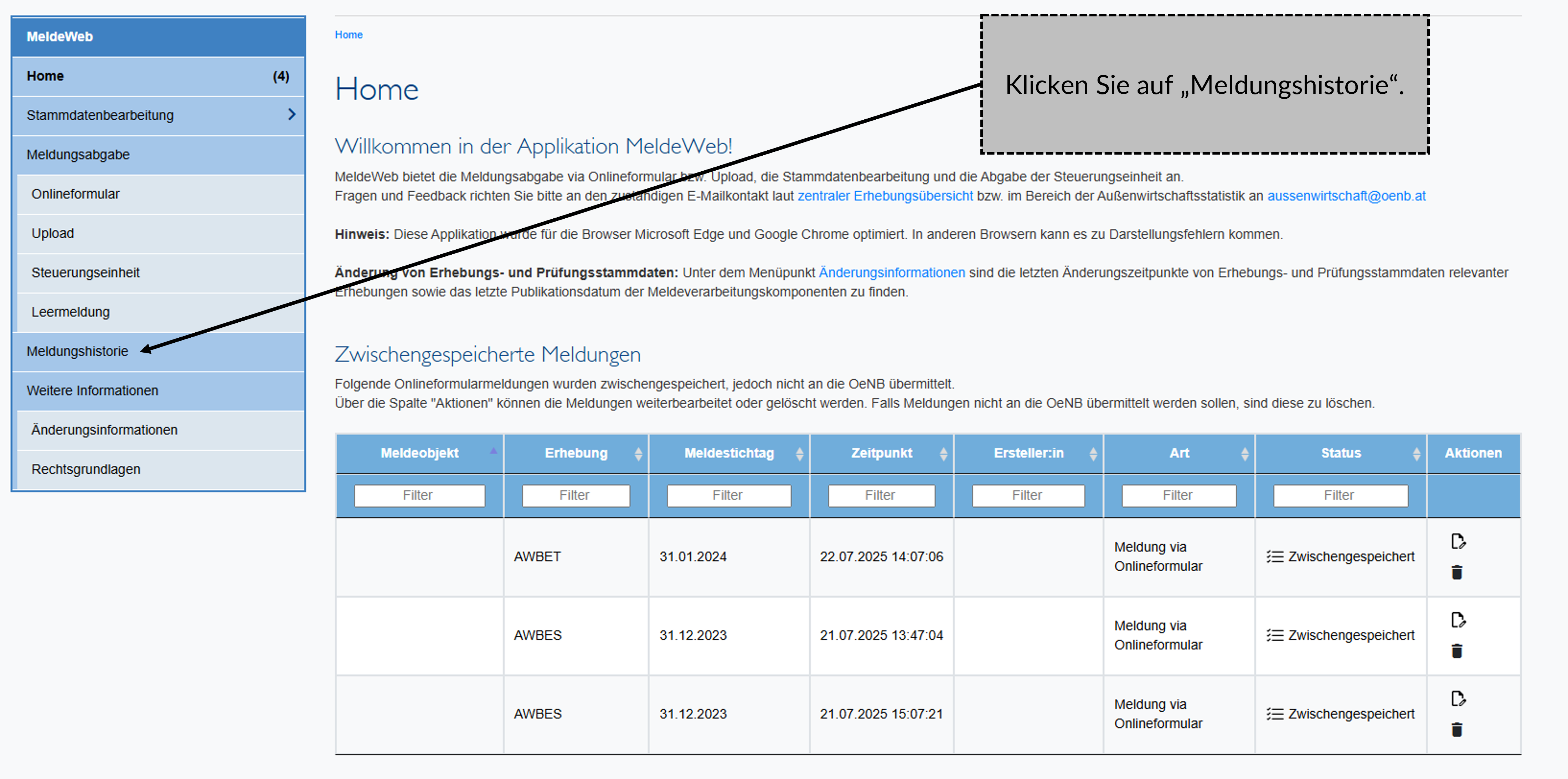Open edit icon for AWBES from 13:47

pos(1459,619)
